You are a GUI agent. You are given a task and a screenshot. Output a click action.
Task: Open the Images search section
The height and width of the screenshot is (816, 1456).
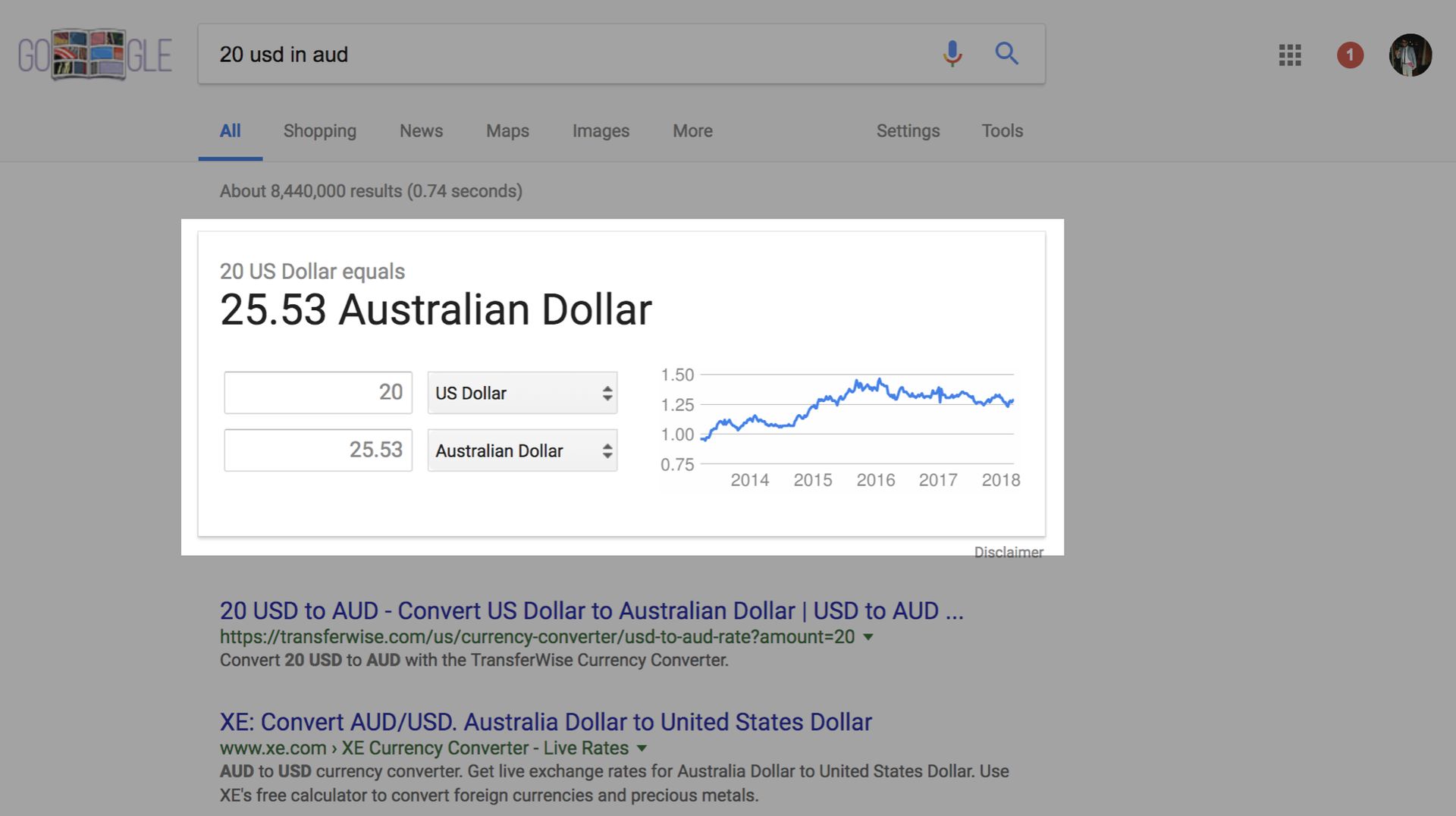(600, 130)
